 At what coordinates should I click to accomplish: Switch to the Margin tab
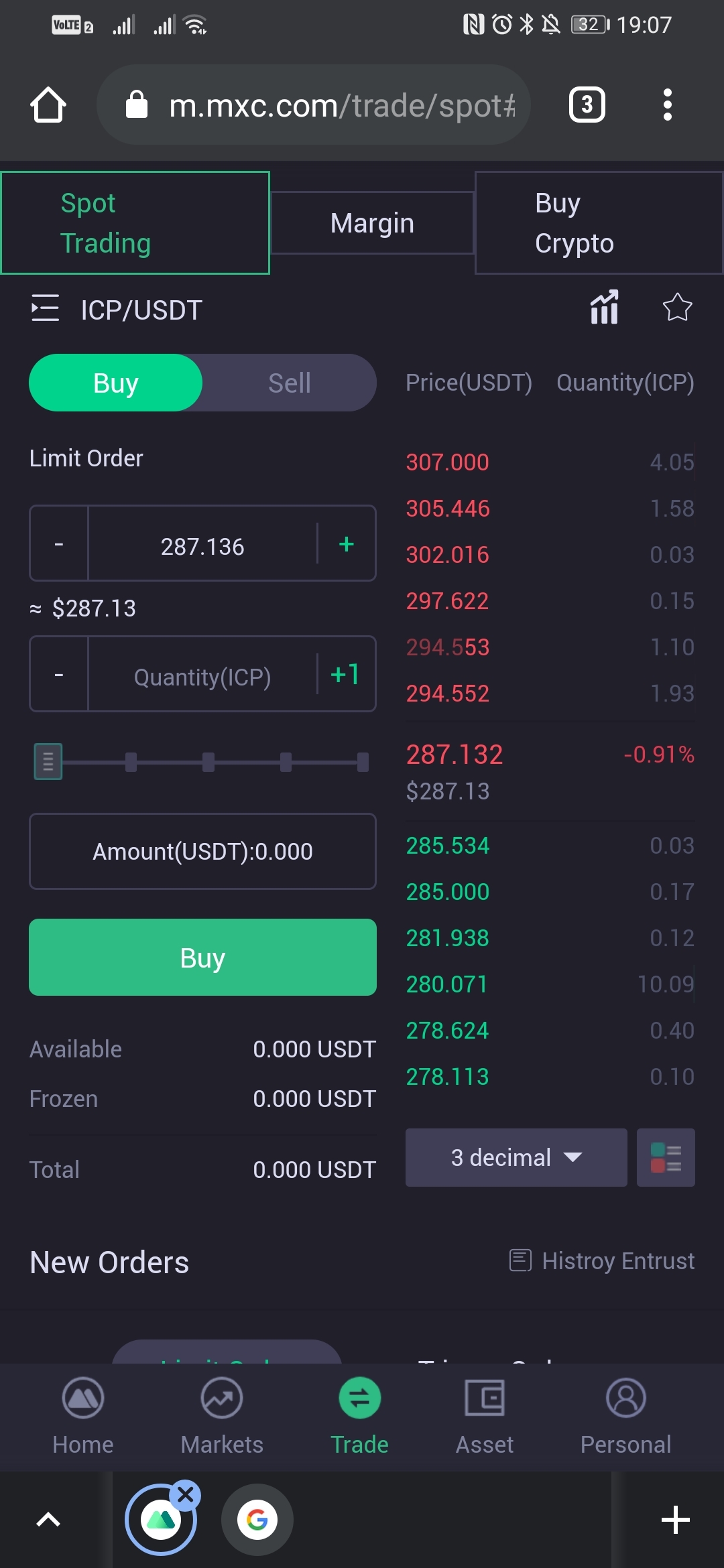pos(372,223)
